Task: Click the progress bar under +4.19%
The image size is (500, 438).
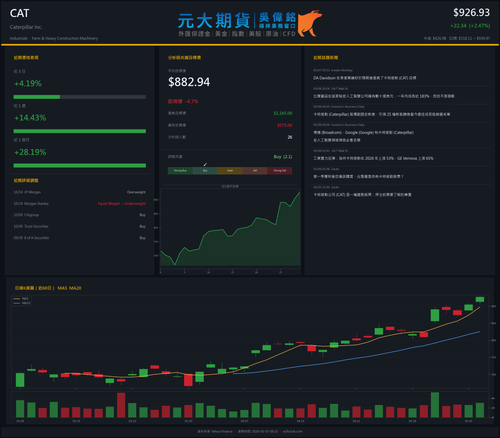Action: (x=80, y=97)
